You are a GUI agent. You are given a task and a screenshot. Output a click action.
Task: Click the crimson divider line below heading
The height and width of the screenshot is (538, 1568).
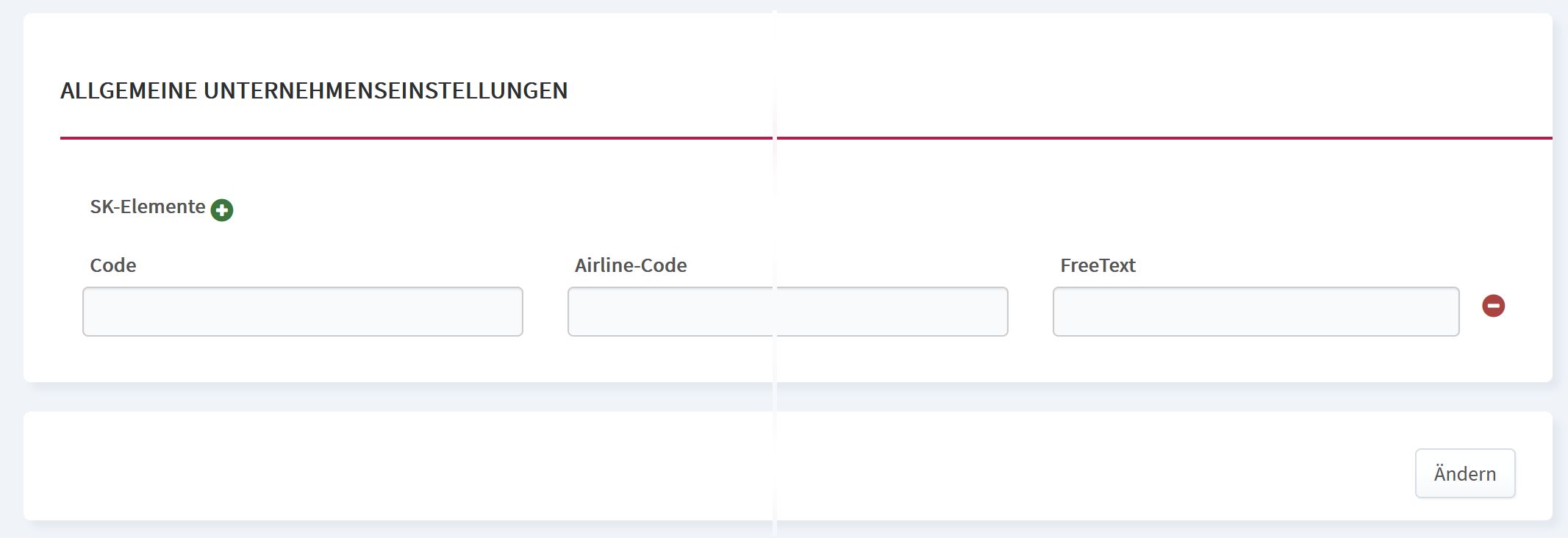(806, 137)
